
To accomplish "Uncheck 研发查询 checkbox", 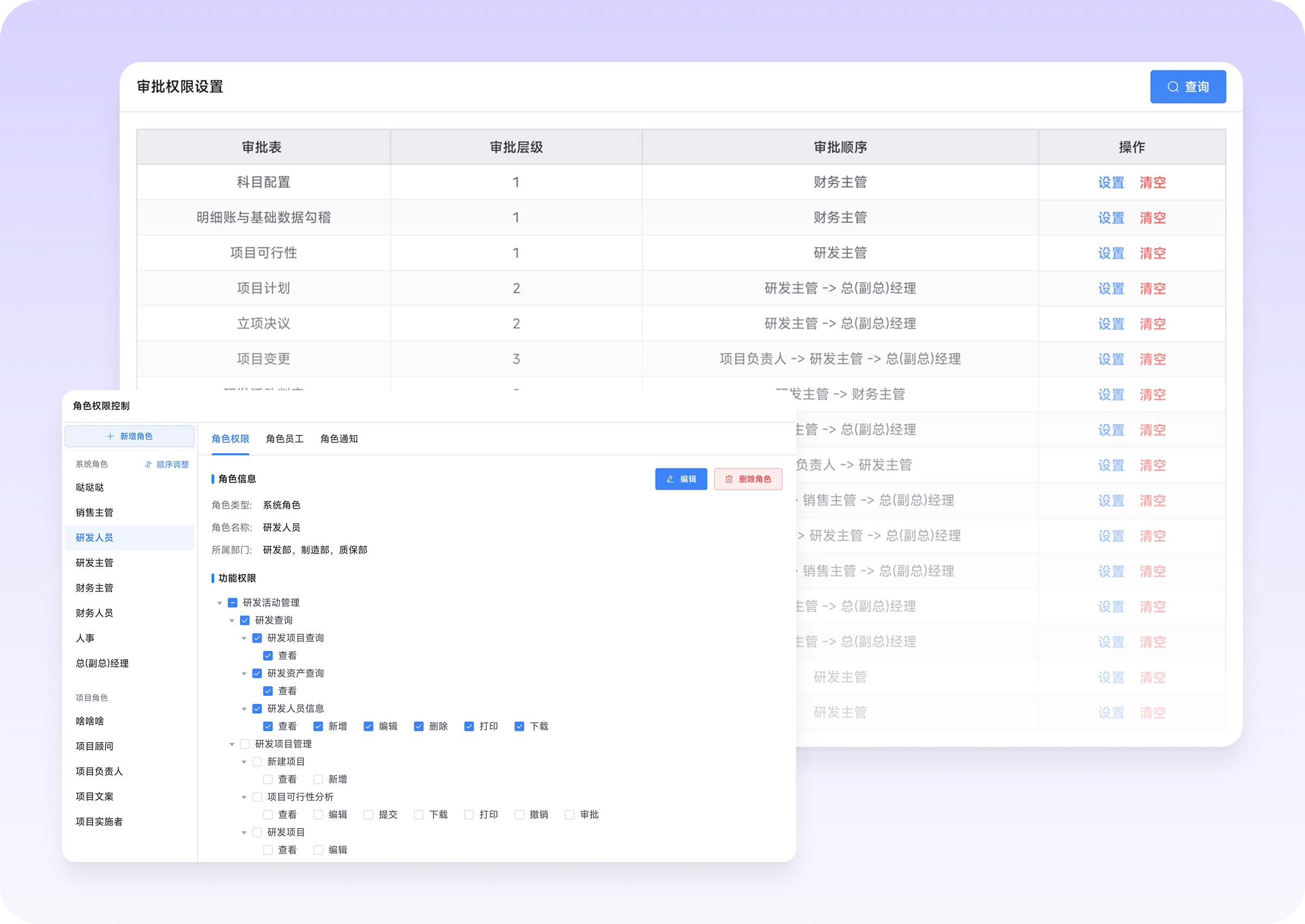I will coord(245,620).
